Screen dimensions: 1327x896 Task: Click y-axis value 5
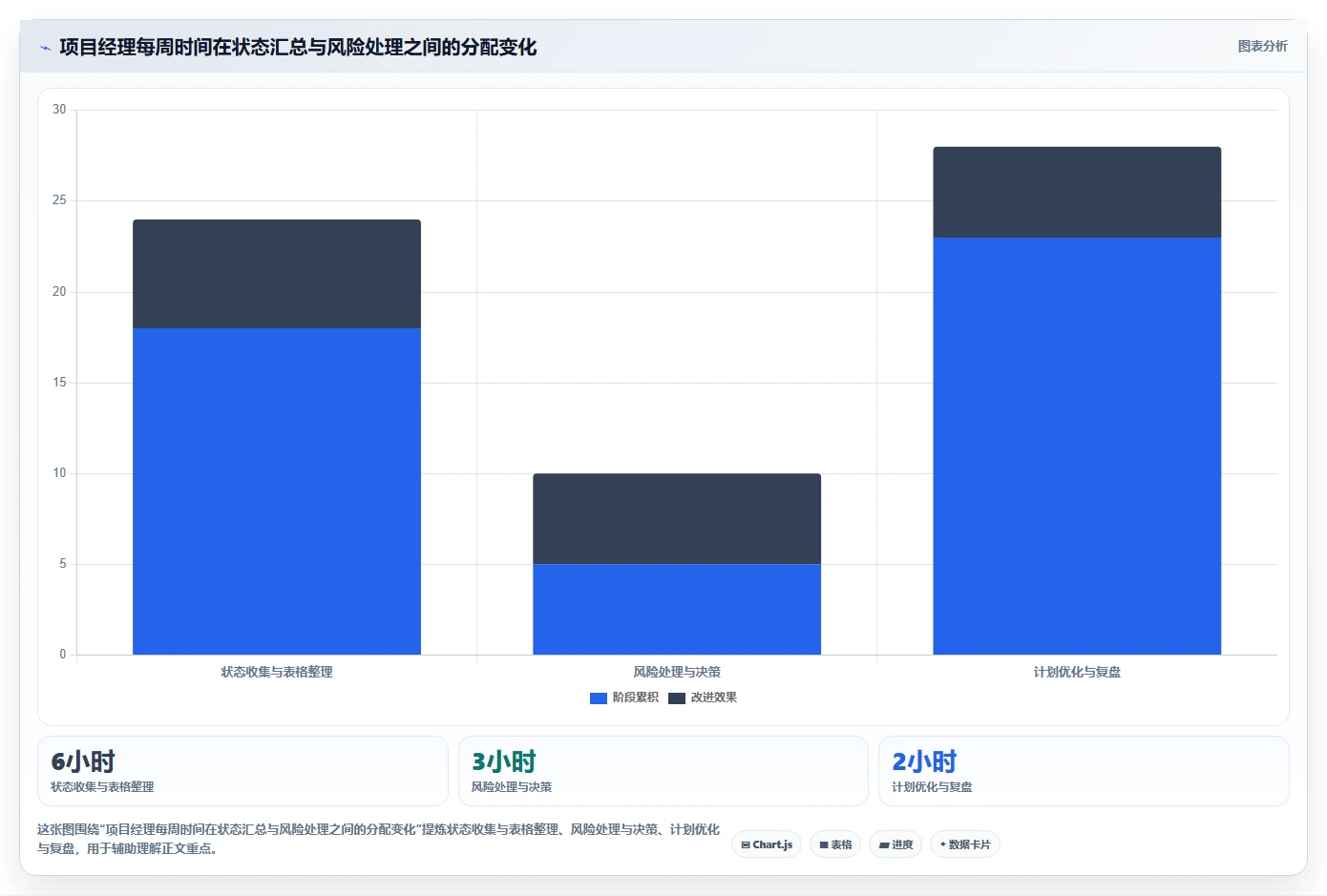coord(63,564)
